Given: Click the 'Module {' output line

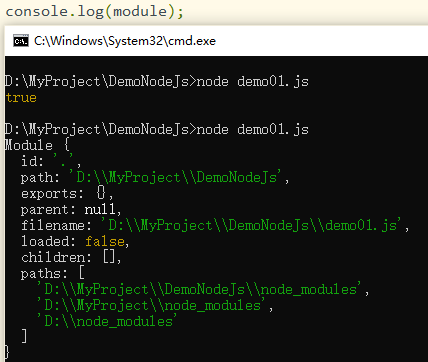Looking at the screenshot, I should [x=37, y=145].
